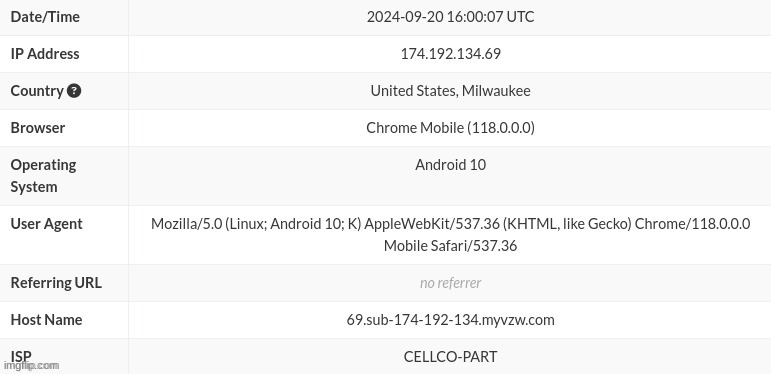Screen dimensions: 771x374
Task: Click the Country label text
Action: (37, 91)
